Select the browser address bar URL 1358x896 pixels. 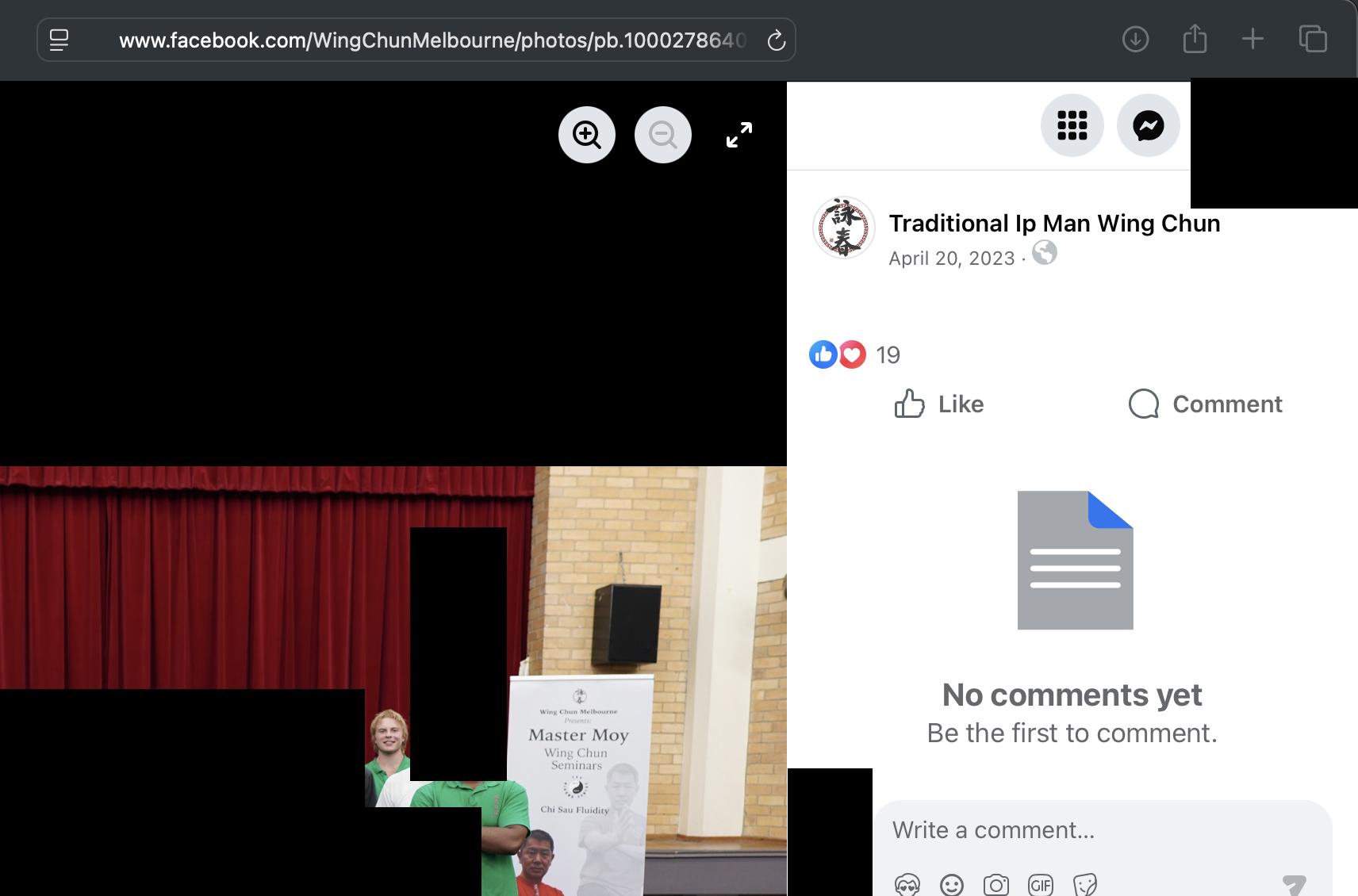click(x=432, y=40)
